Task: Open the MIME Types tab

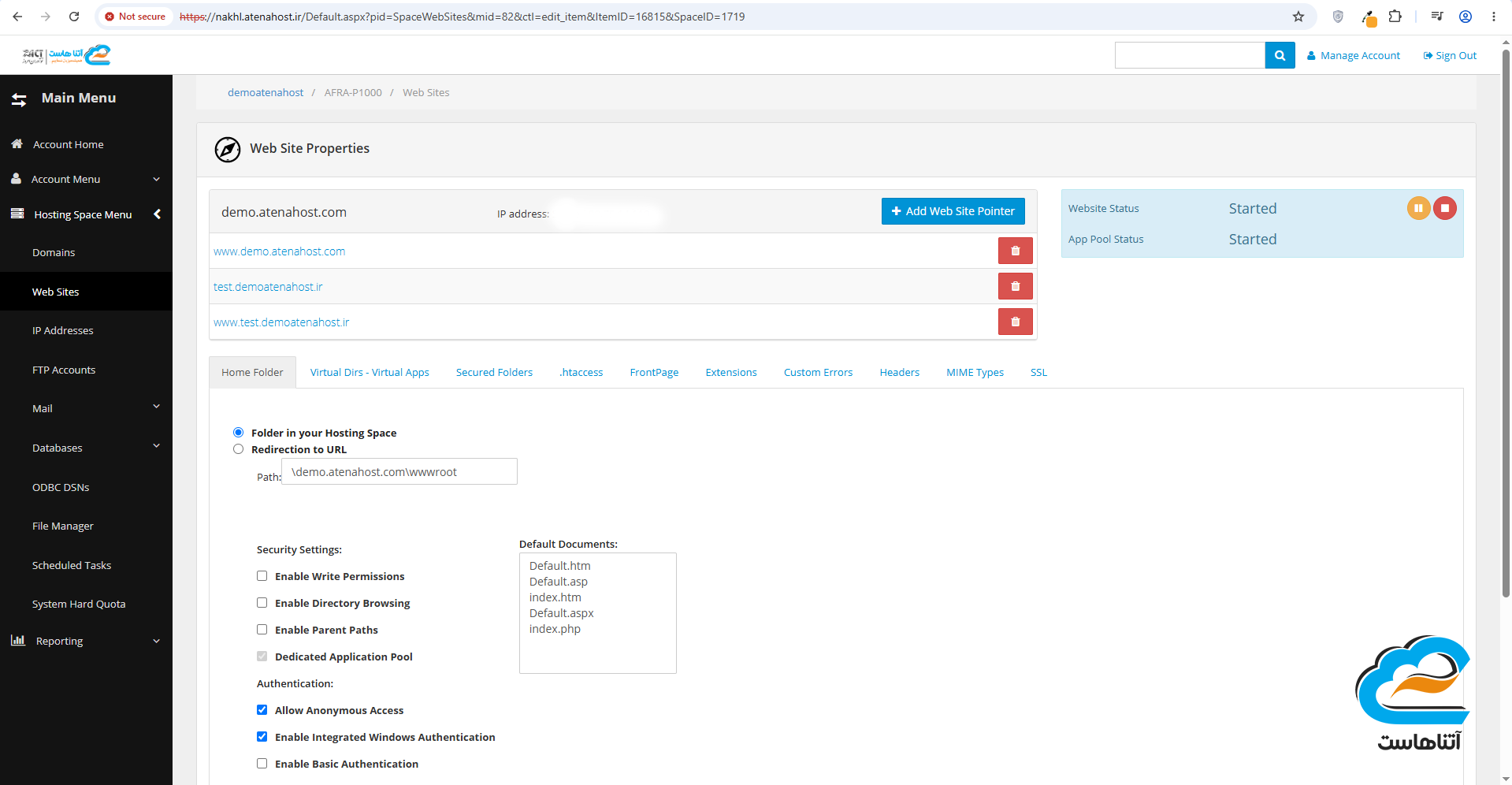Action: [975, 373]
